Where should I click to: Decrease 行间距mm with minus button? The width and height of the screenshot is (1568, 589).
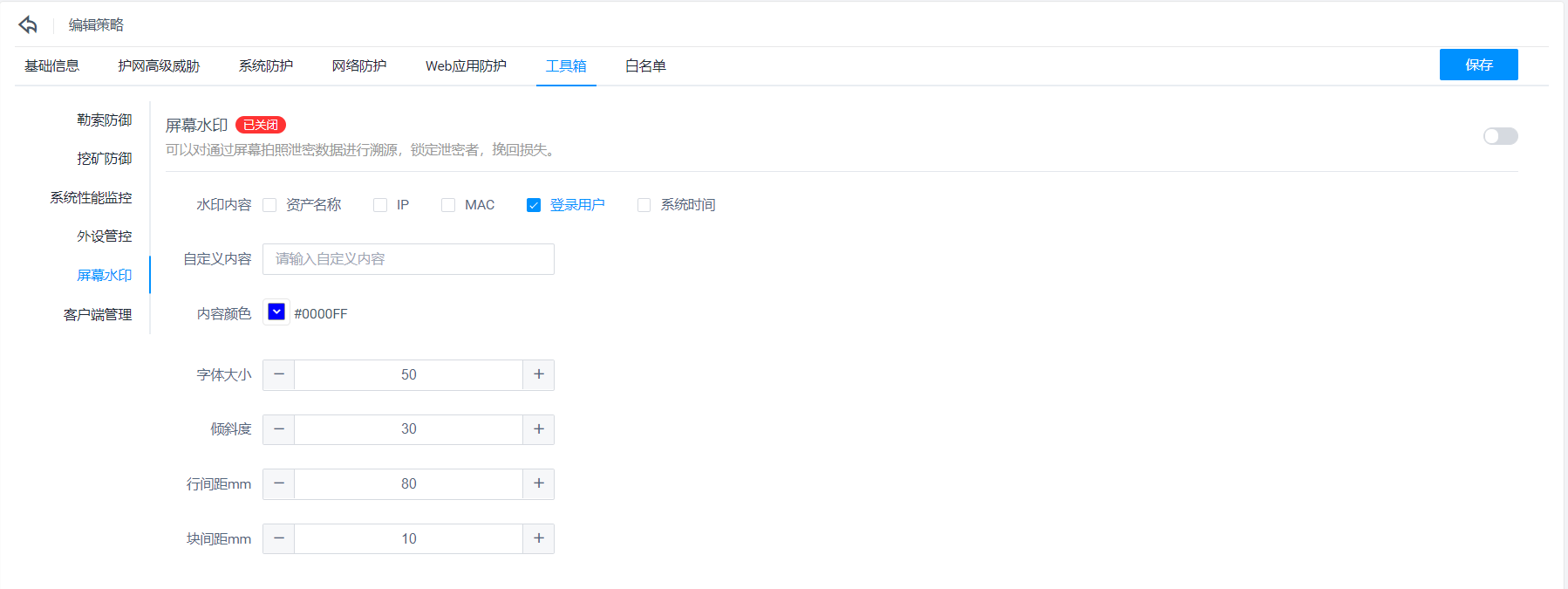pos(279,484)
